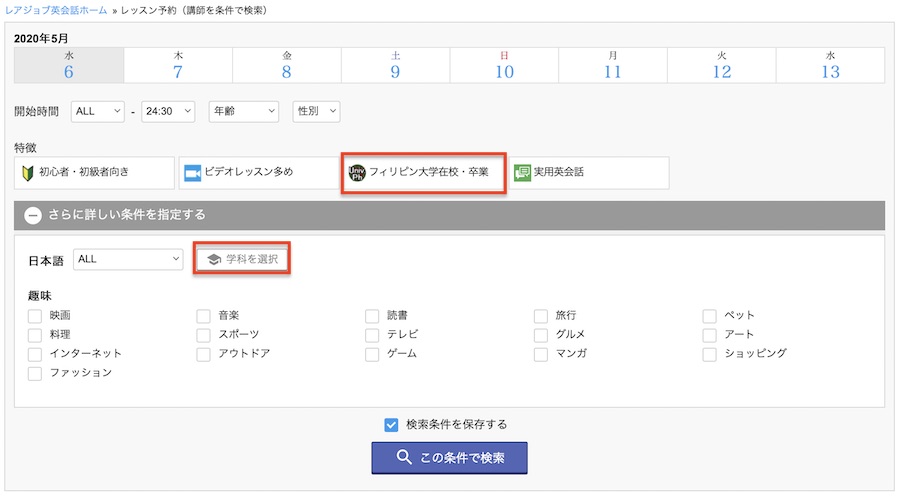The image size is (900, 499).
Task: Expand the 年齢 age dropdown
Action: 243,111
